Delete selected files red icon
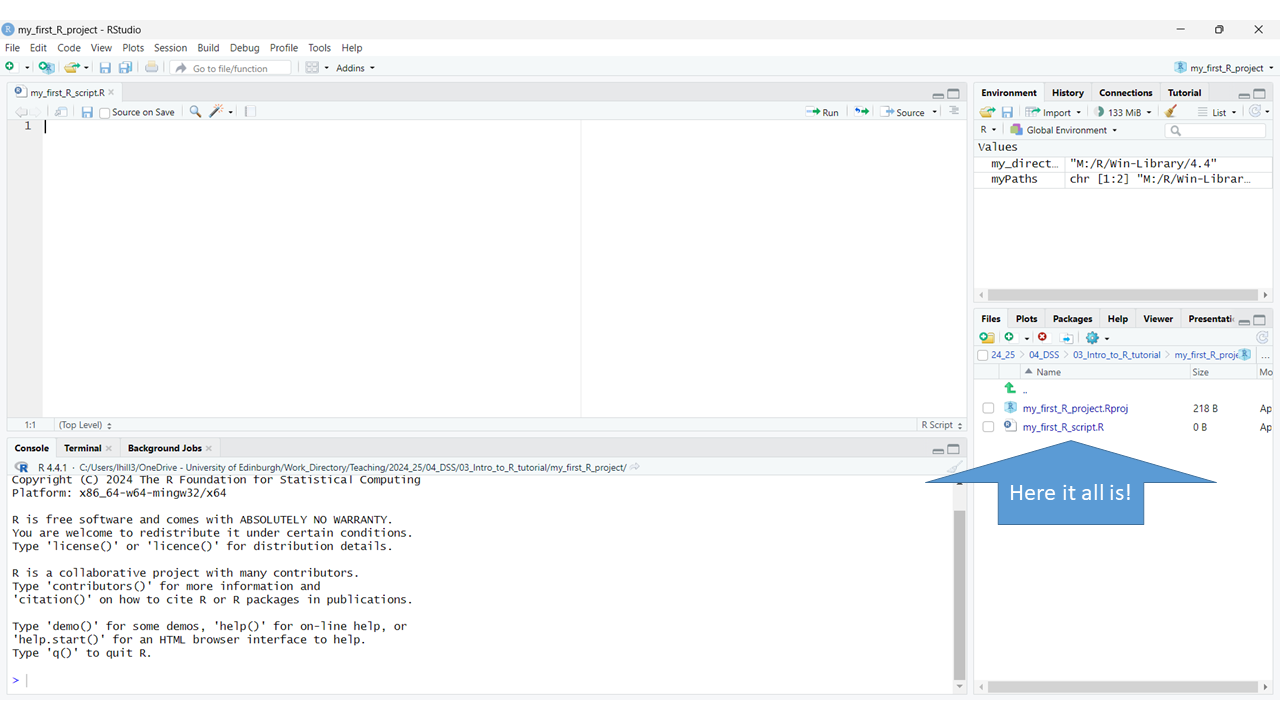The image size is (1280, 720). (1042, 338)
